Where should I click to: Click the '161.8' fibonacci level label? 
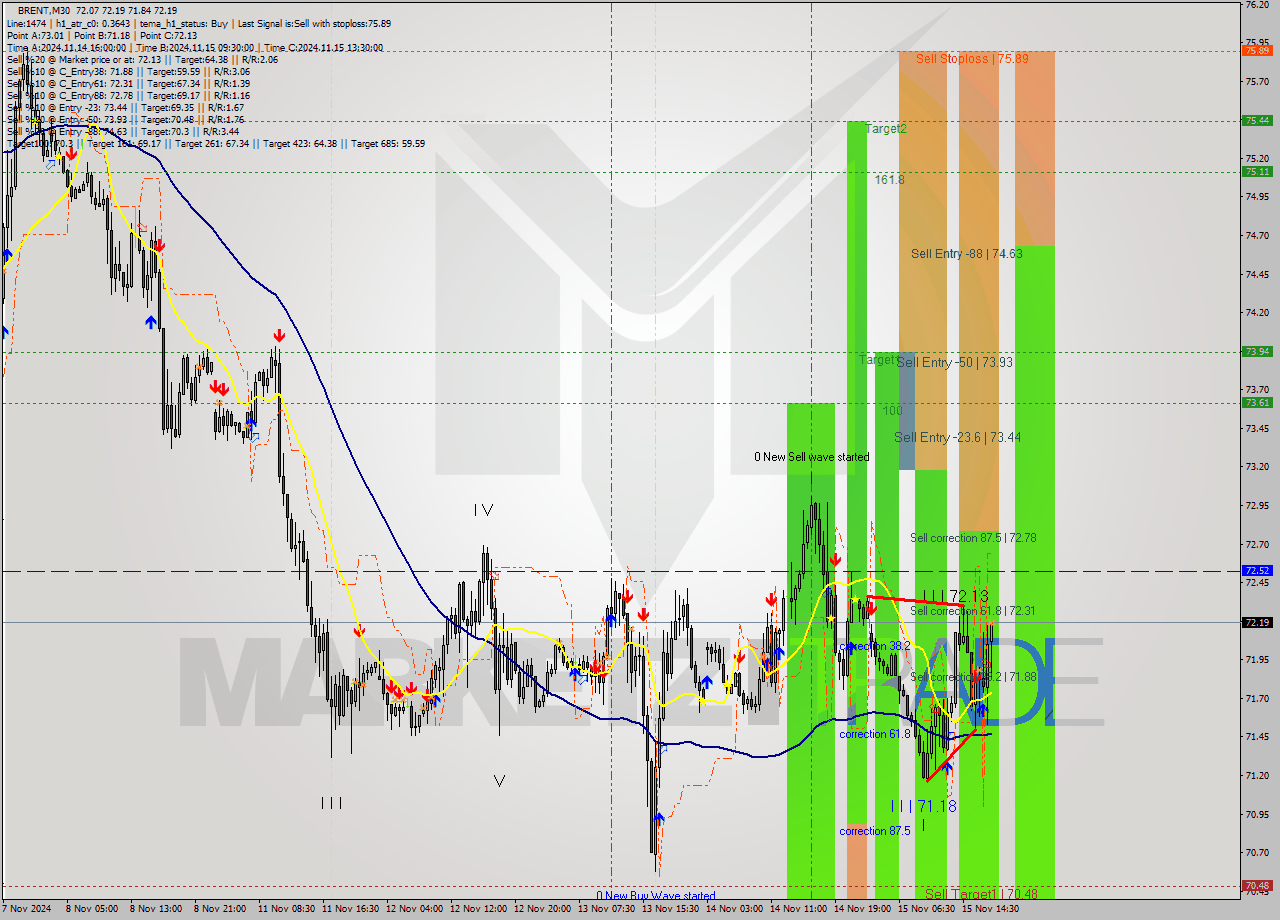[x=889, y=180]
